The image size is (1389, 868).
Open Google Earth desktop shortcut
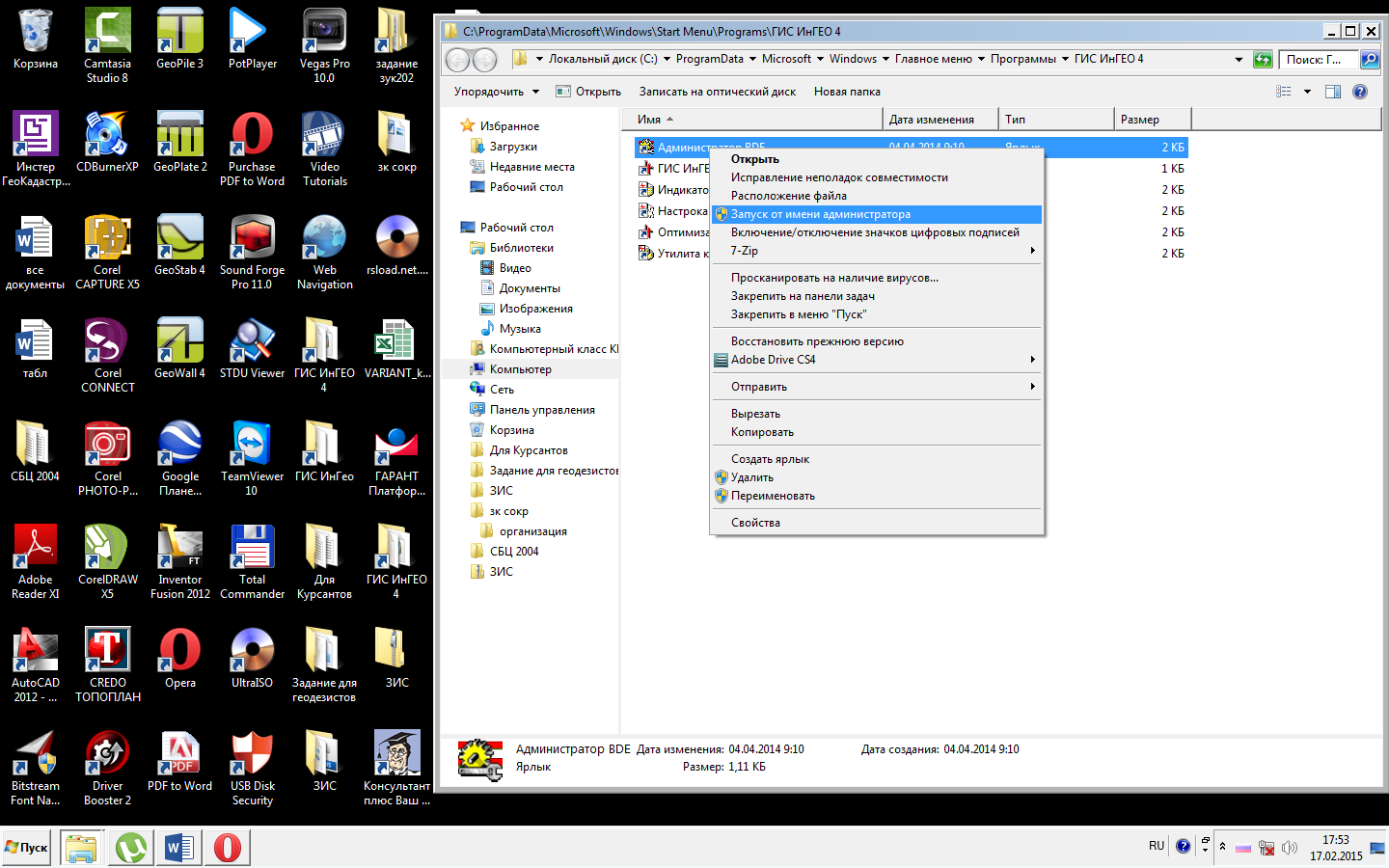pyautogui.click(x=179, y=458)
